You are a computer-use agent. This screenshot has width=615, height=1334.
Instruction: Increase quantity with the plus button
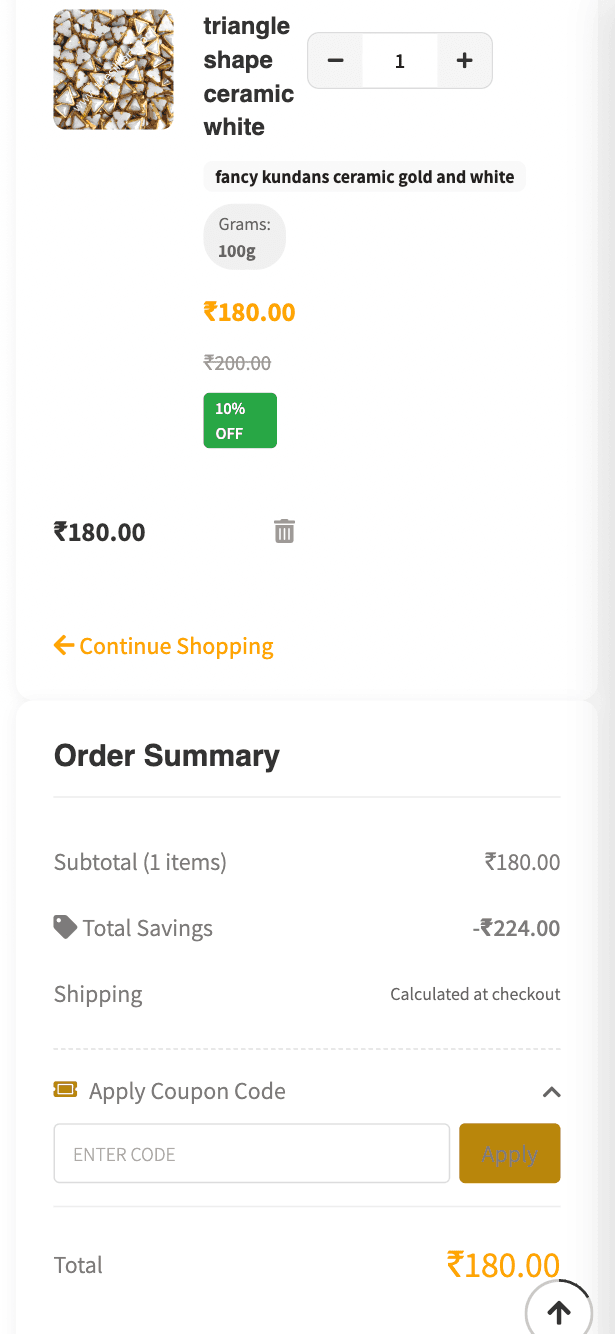click(x=464, y=61)
